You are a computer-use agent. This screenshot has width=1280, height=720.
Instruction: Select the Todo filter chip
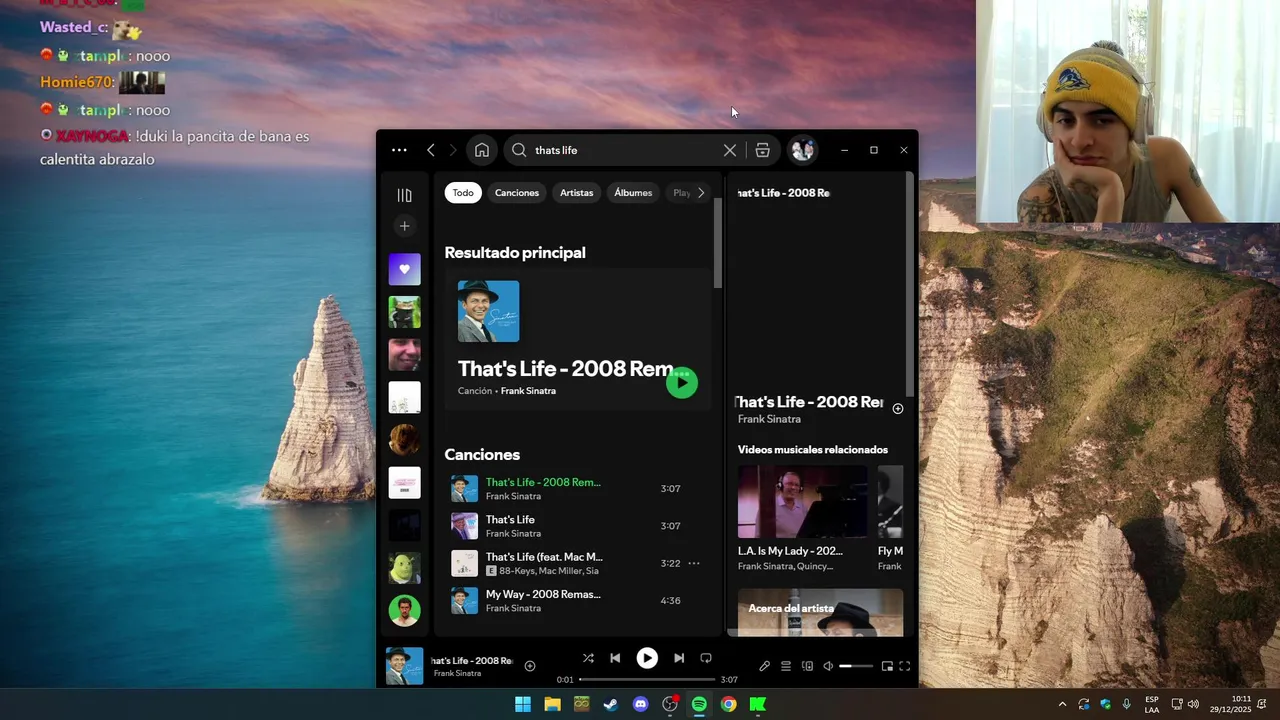tap(463, 193)
